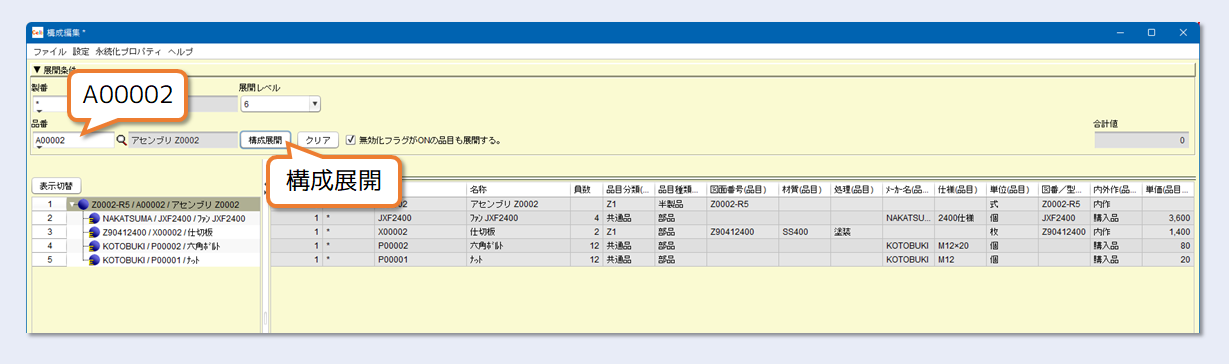Viewport: 1229px width, 364px height.
Task: Click the 製番 input field containing asterisk
Action: click(x=49, y=103)
